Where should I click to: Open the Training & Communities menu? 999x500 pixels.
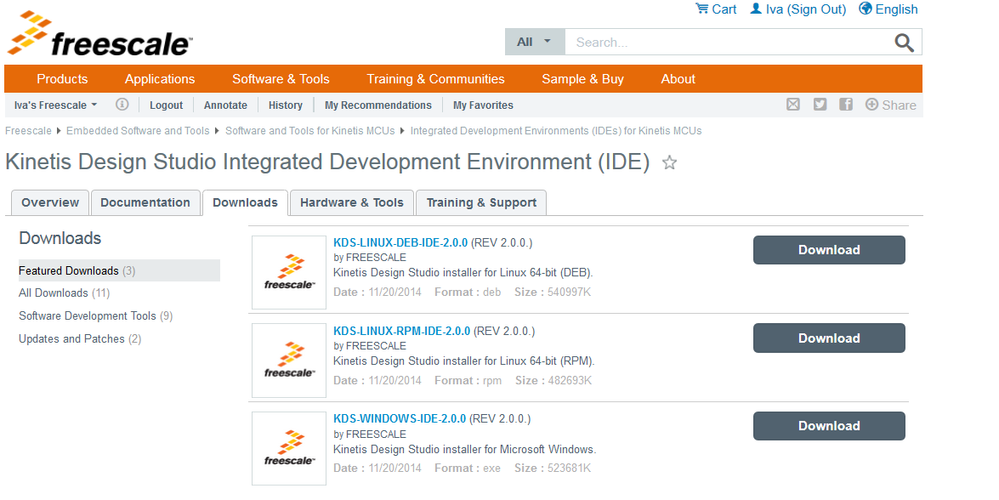(x=436, y=79)
